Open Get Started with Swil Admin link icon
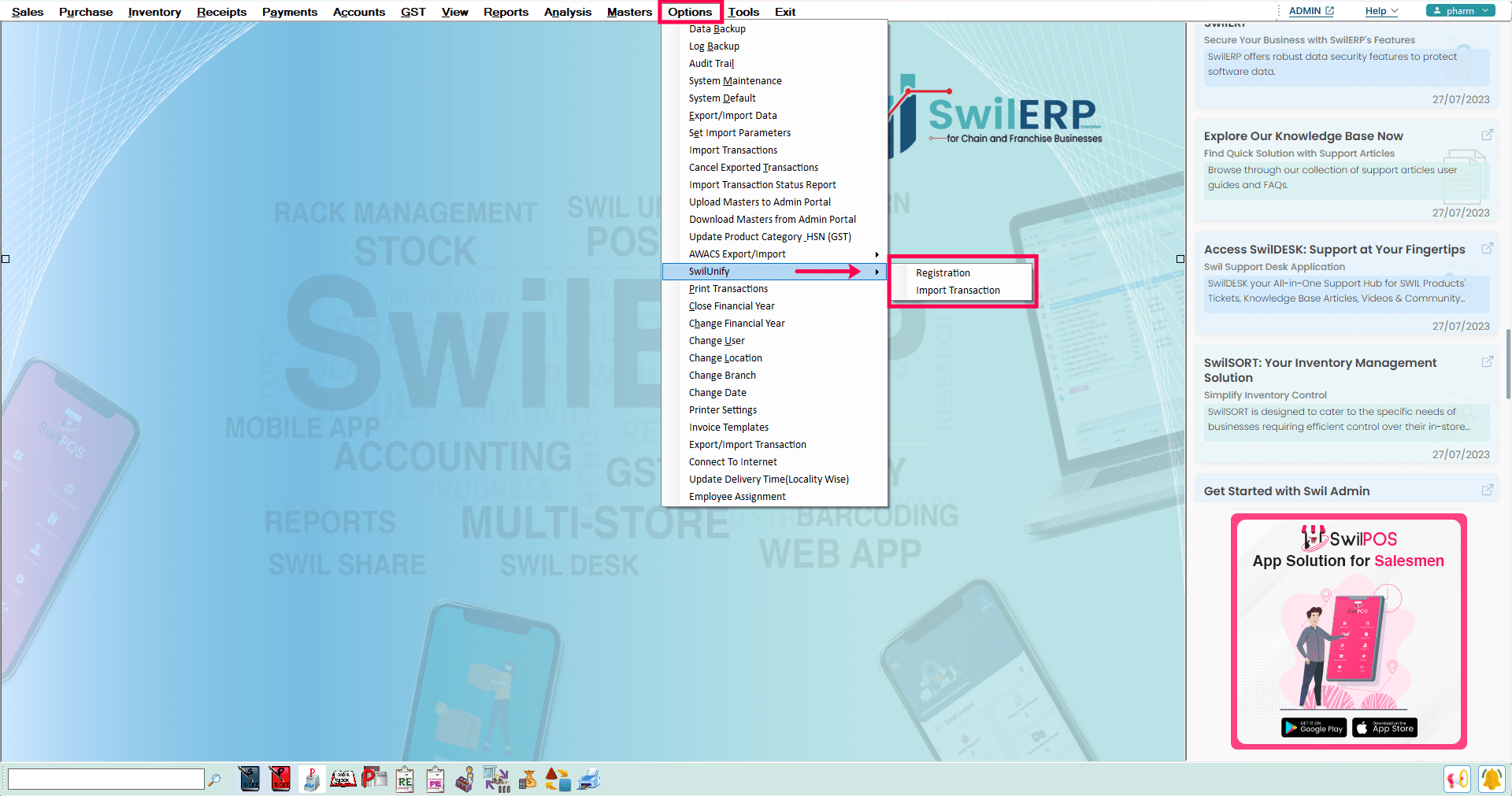 click(x=1488, y=490)
